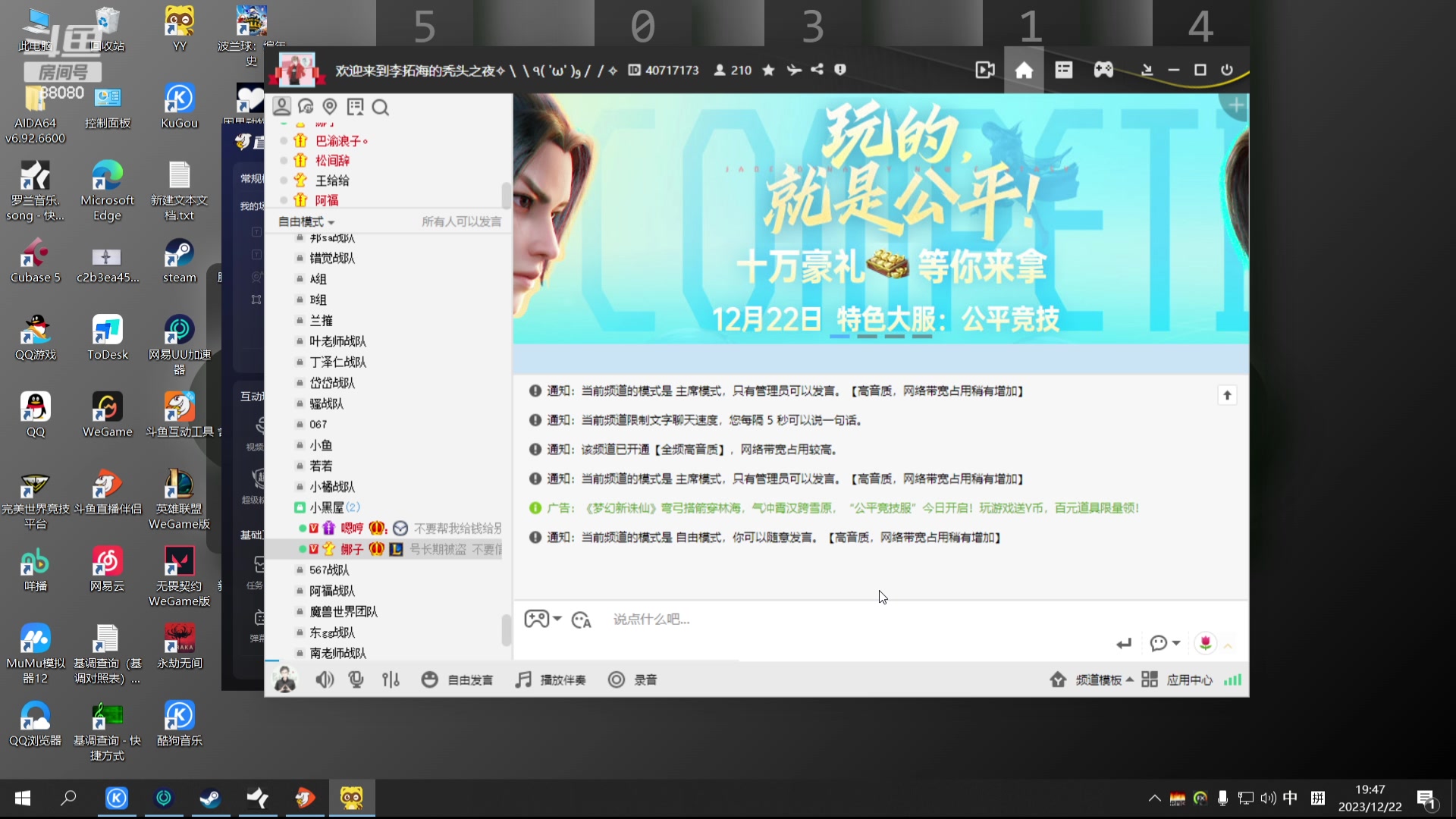Mute the microphone in the bottom bar
Screen dimensions: 1456x819
356,679
